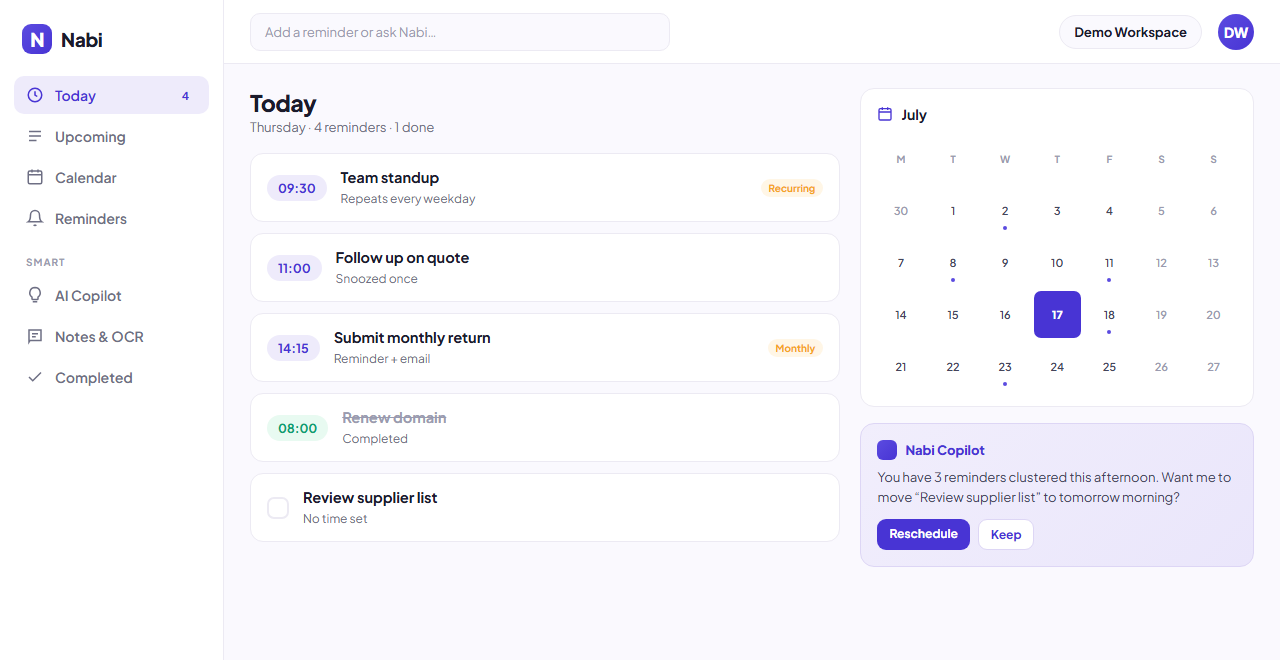Viewport: 1280px width, 660px height.
Task: Show Completed reminders
Action: coord(111,377)
